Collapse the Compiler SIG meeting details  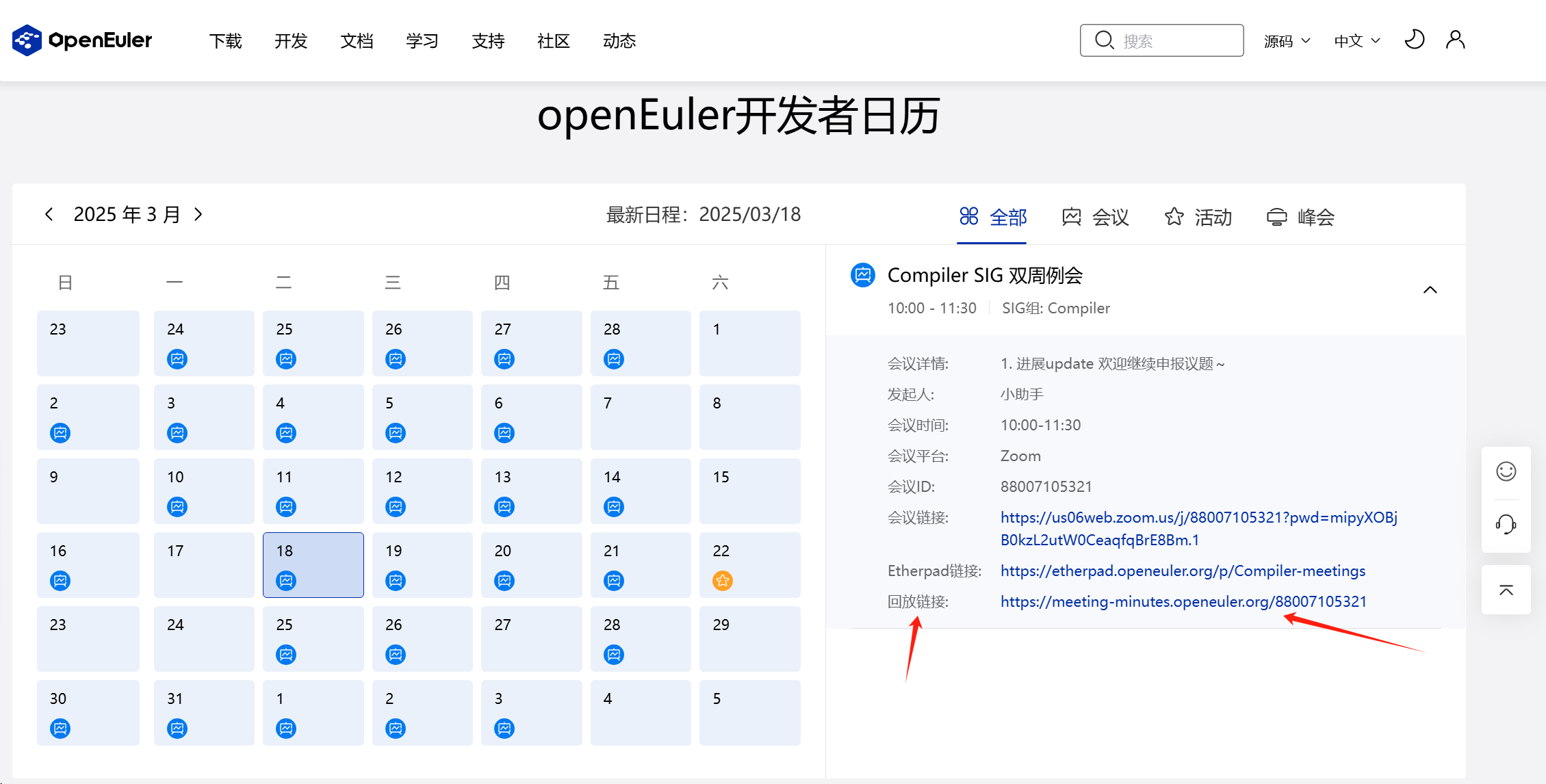coord(1430,290)
